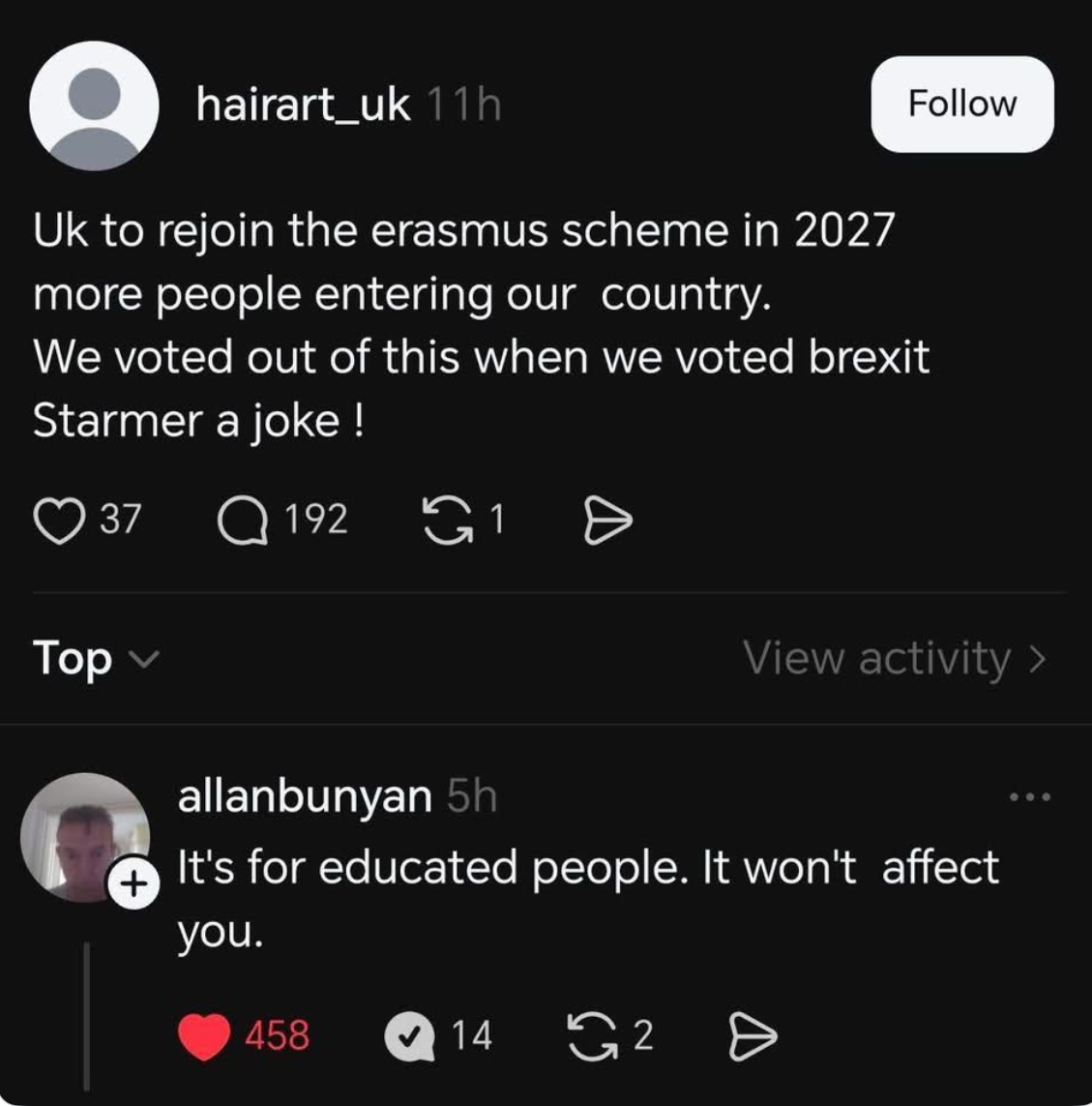The image size is (1092, 1106).
Task: Share allanbunyan's reply via send icon
Action: point(751,1036)
